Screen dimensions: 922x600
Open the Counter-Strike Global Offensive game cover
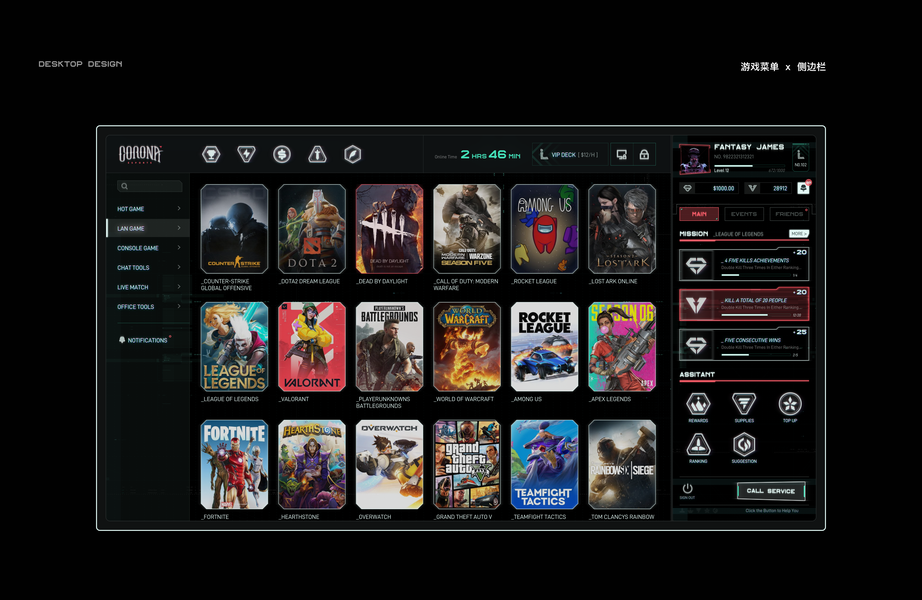[234, 229]
